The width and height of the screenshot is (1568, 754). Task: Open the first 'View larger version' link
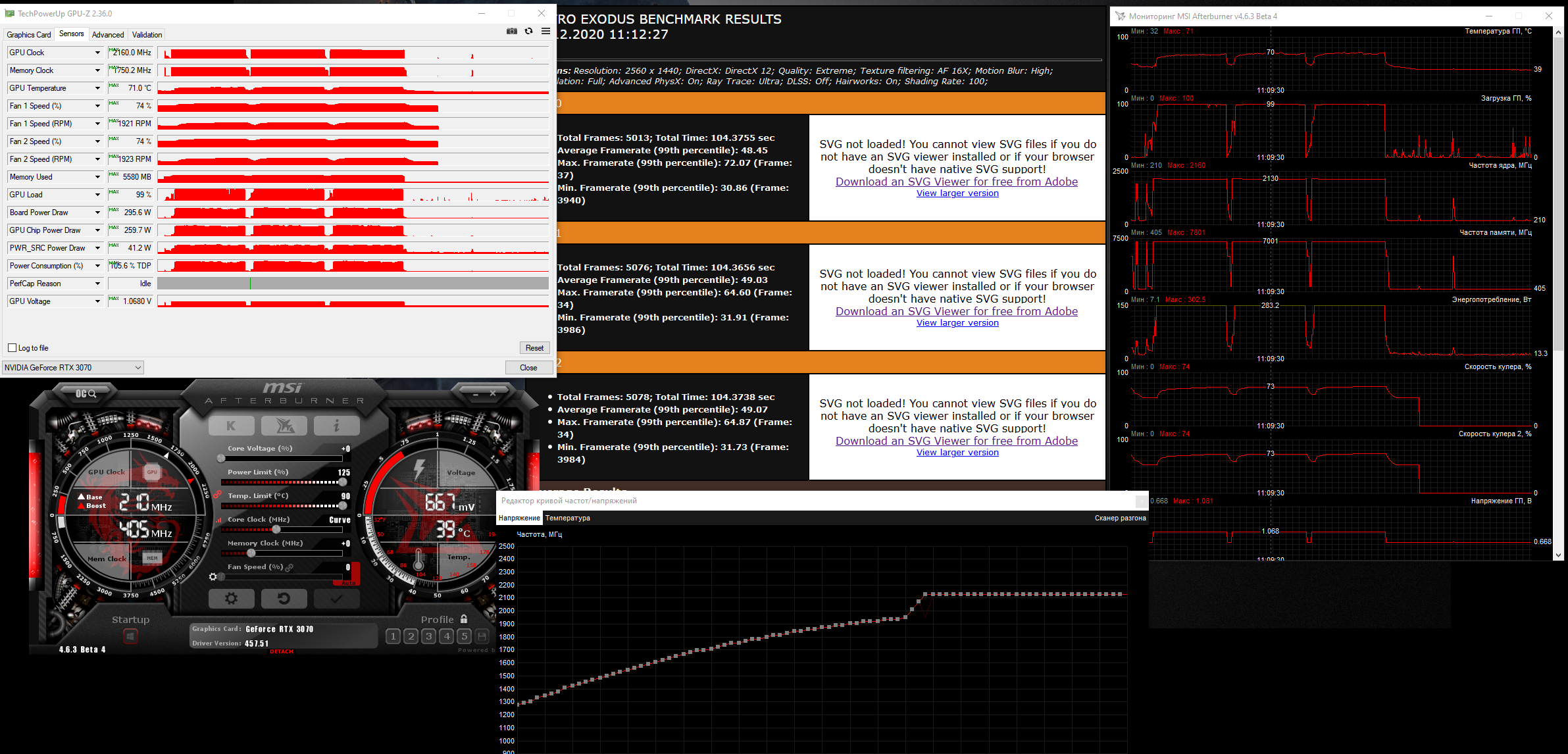tap(957, 193)
